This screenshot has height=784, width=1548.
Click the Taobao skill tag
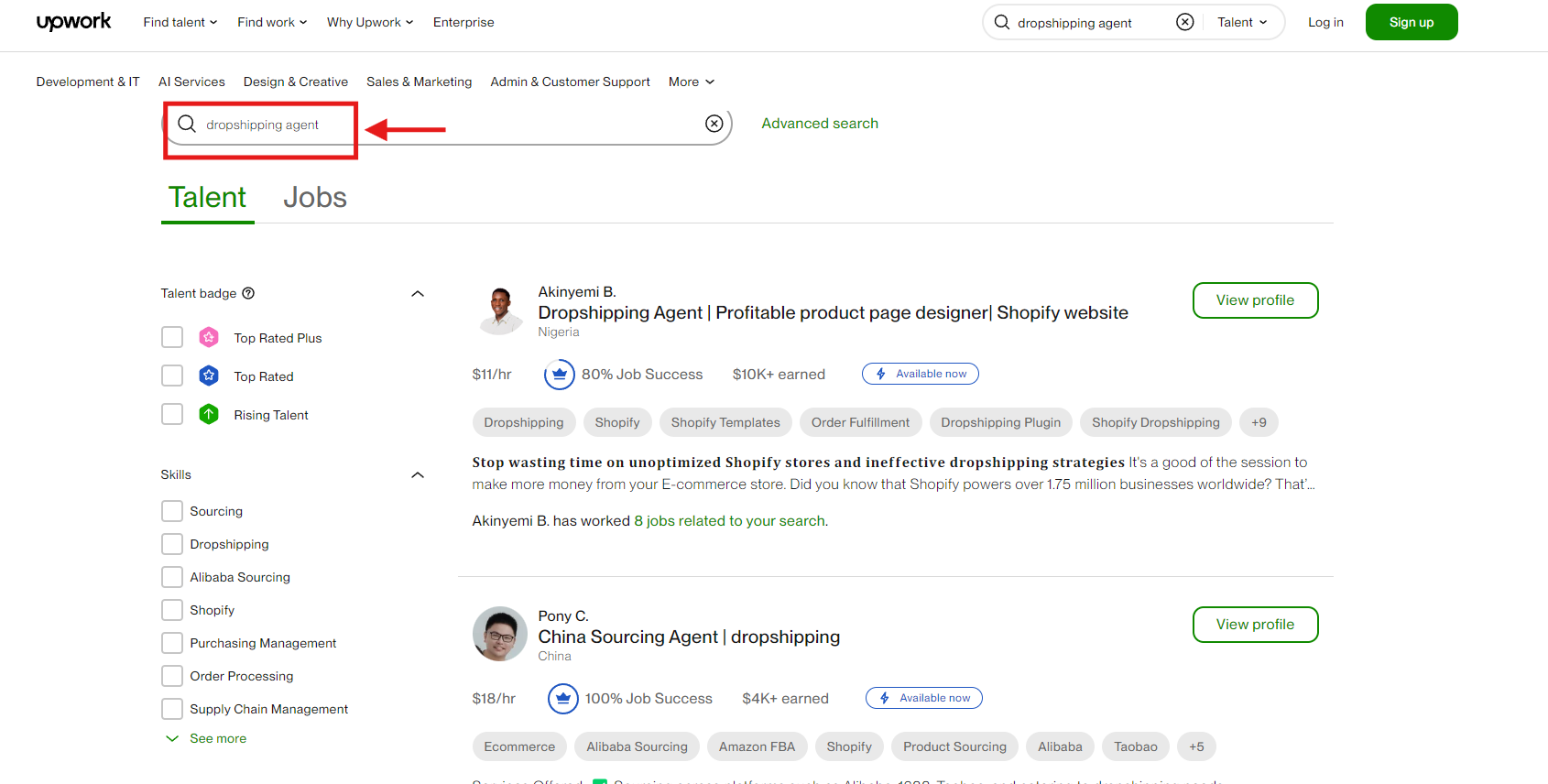[x=1136, y=746]
